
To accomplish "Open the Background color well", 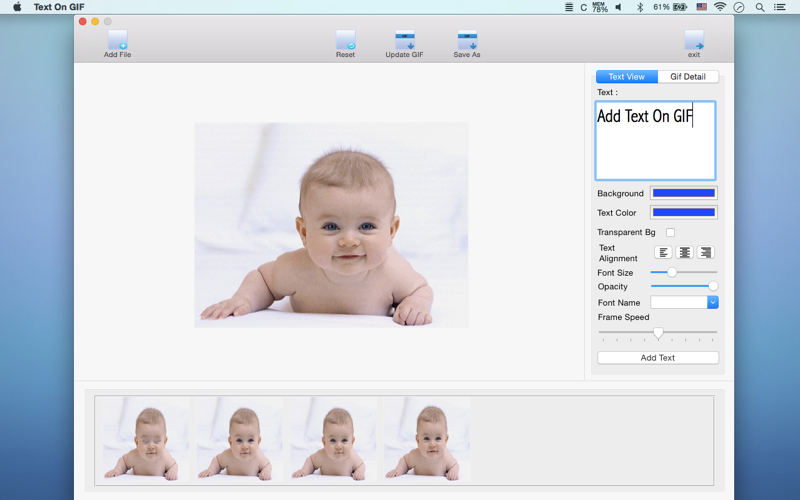I will pos(684,193).
